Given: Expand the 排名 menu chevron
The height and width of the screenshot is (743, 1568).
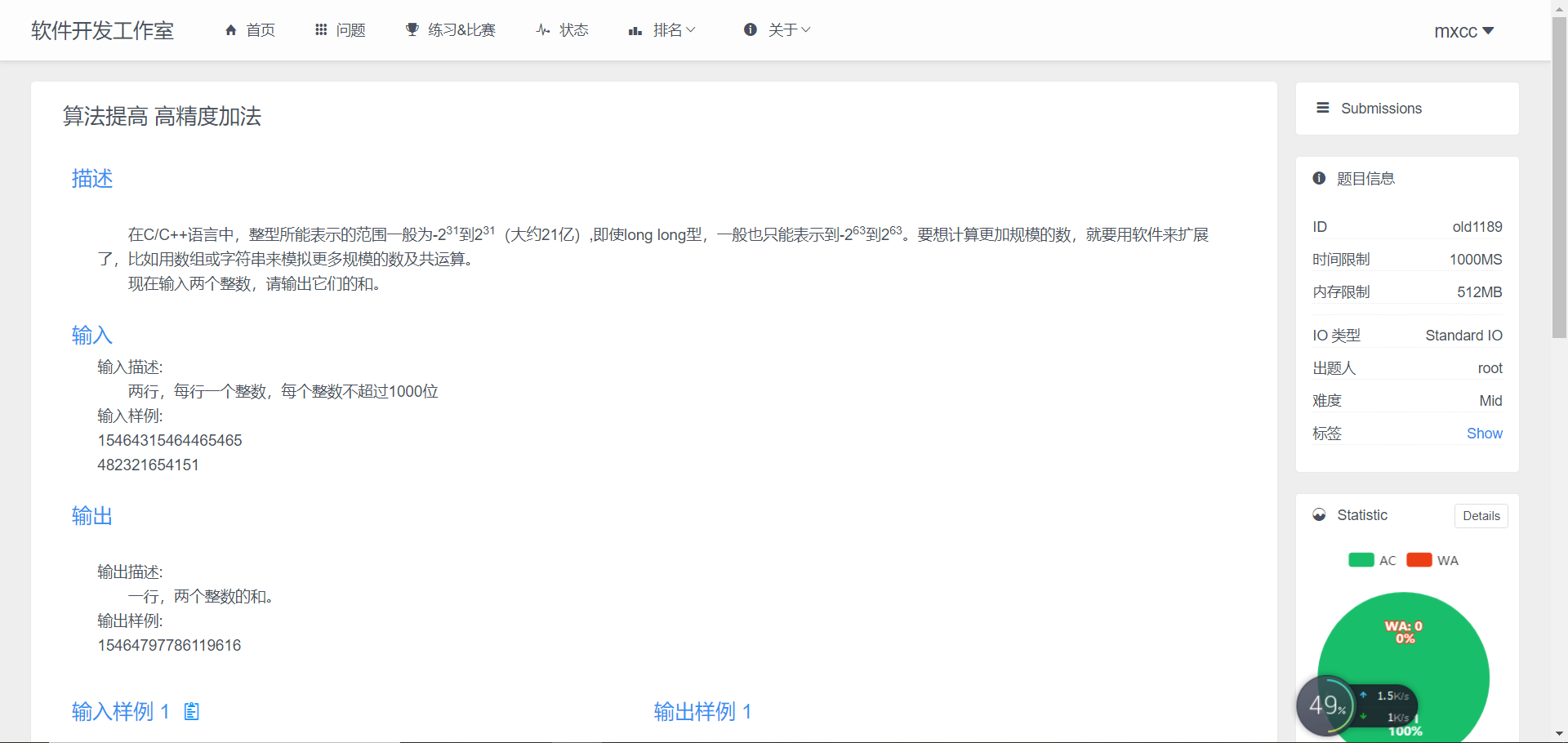Looking at the screenshot, I should [x=692, y=30].
